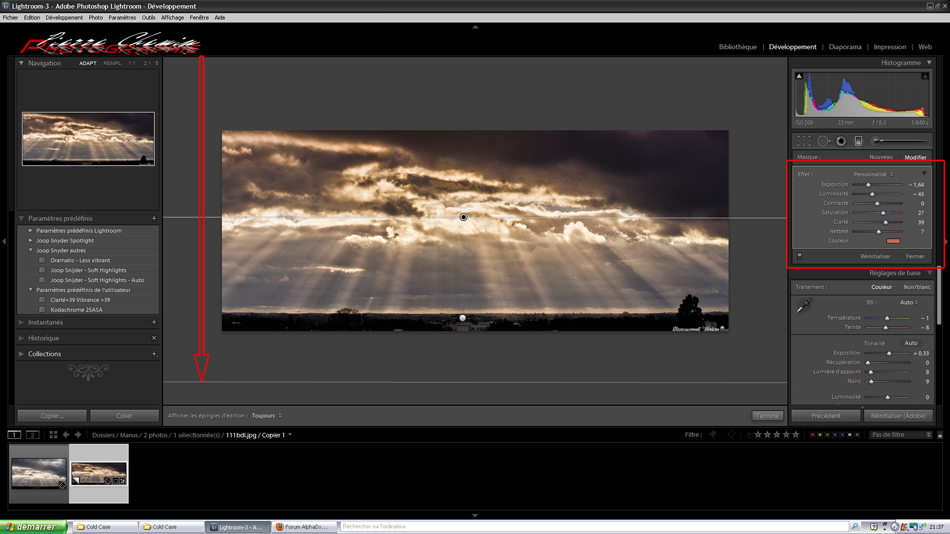The height and width of the screenshot is (534, 950).
Task: Toggle highlight clipping indicator in histogram
Action: tap(925, 76)
